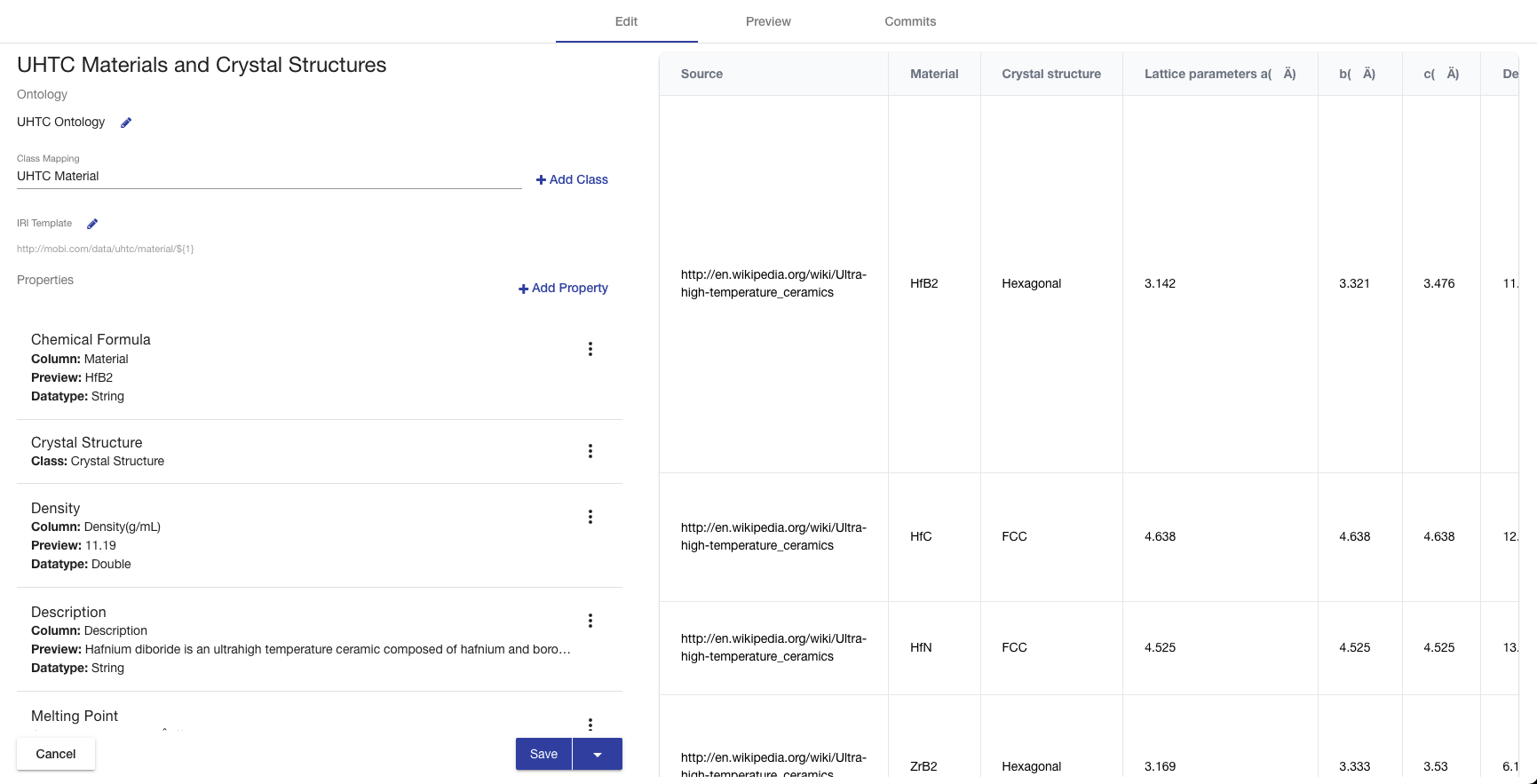Click the UHTC Material class mapping field
This screenshot has width=1537, height=784.
(268, 176)
